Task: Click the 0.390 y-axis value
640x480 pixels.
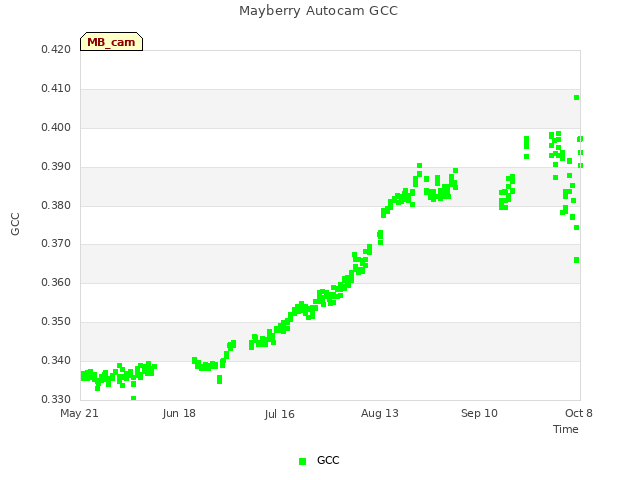Action: [56, 167]
